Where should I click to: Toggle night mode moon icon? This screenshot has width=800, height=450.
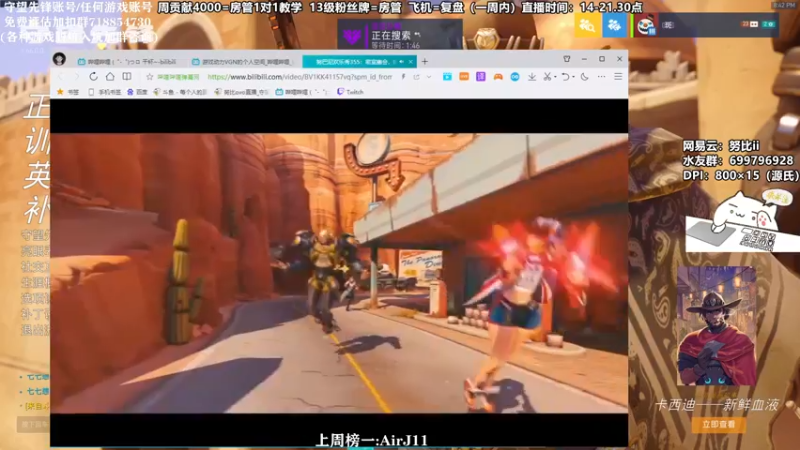[585, 77]
